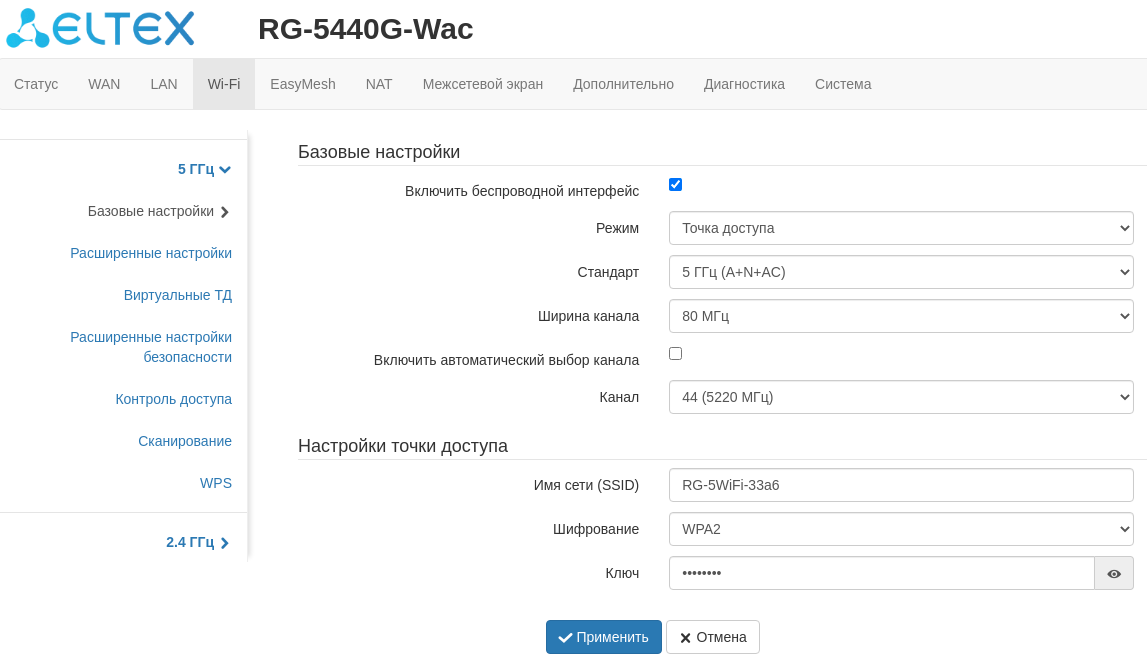
Task: Click the SSID name input field
Action: coord(900,485)
